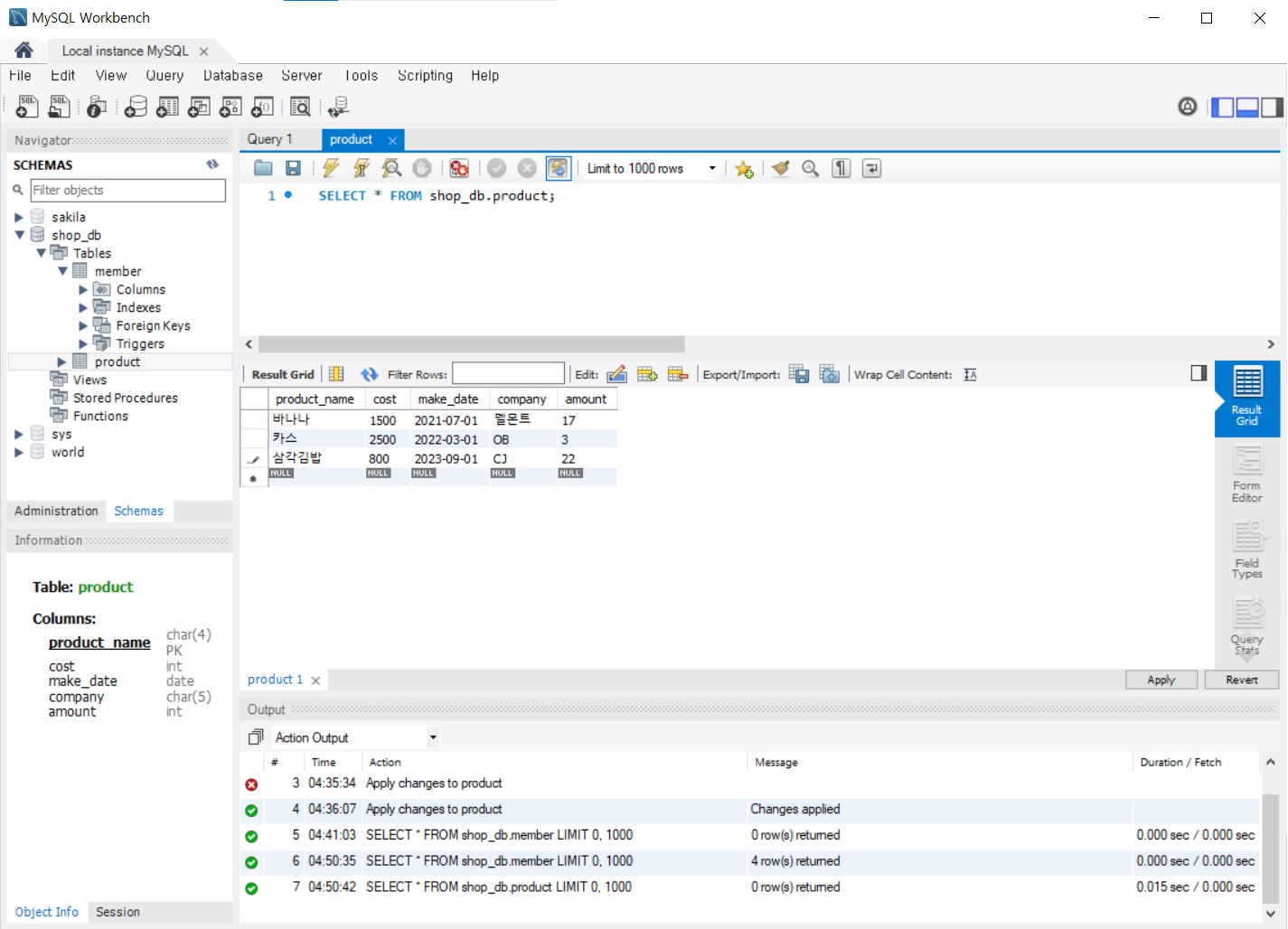Rollback transaction X icon
The width and height of the screenshot is (1288, 929).
527,168
